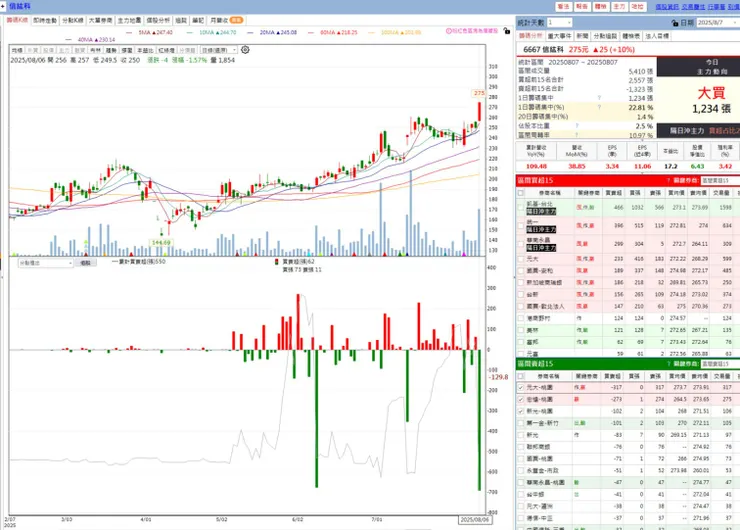This screenshot has height=530, width=740.
Task: Switch to the 個股分析 tab
Action: coord(158,20)
